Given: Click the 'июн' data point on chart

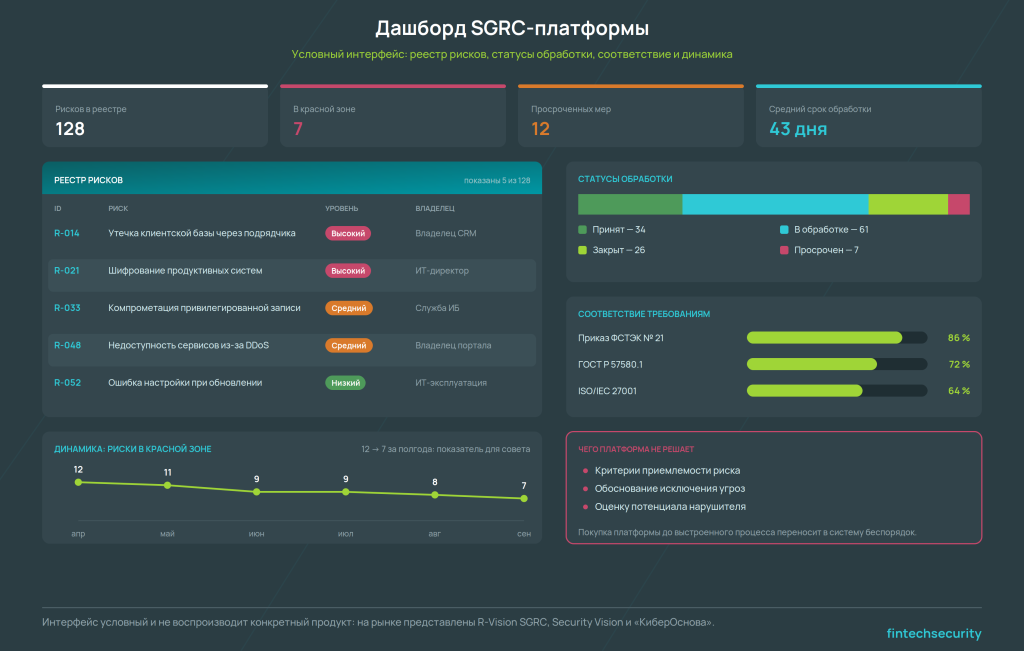Looking at the screenshot, I should (257, 492).
